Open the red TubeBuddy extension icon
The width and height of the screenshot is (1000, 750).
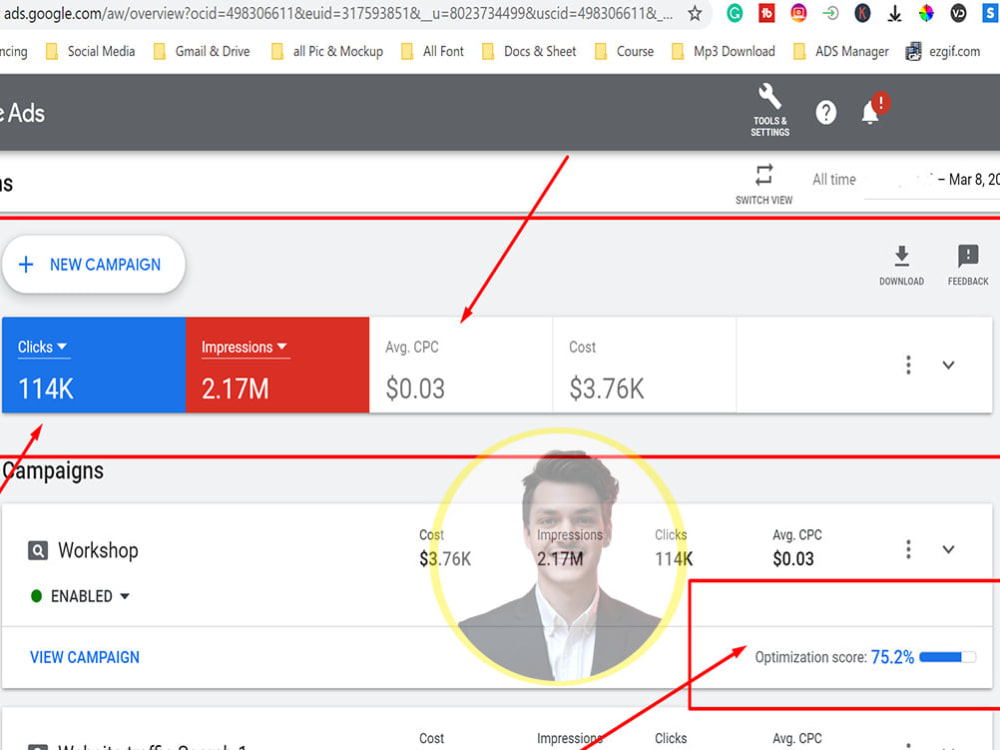pyautogui.click(x=767, y=13)
